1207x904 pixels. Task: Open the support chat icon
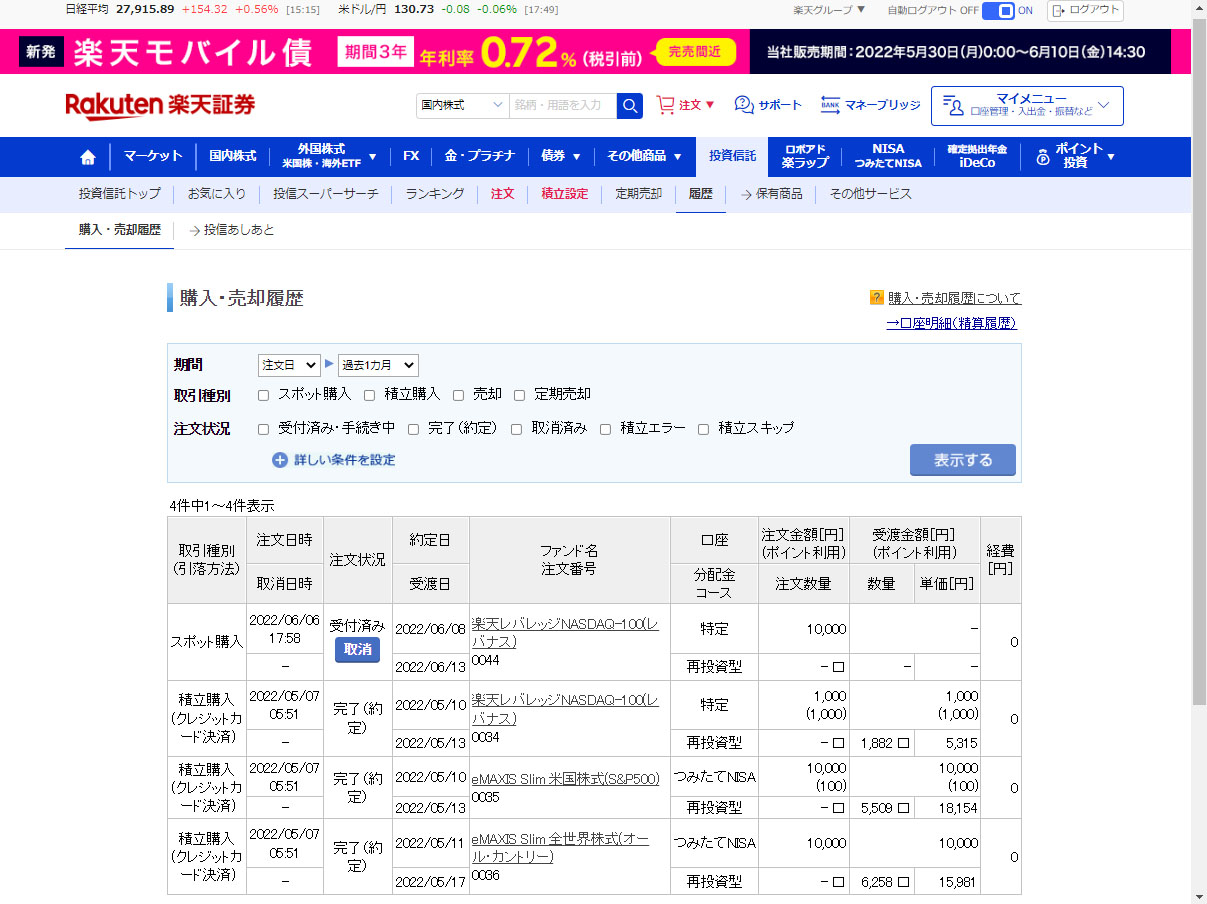pyautogui.click(x=744, y=105)
